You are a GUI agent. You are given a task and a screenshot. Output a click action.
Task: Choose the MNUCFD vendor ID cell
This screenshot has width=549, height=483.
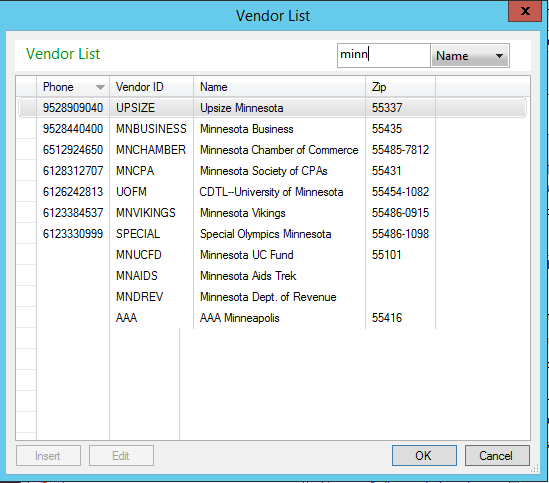[x=139, y=255]
